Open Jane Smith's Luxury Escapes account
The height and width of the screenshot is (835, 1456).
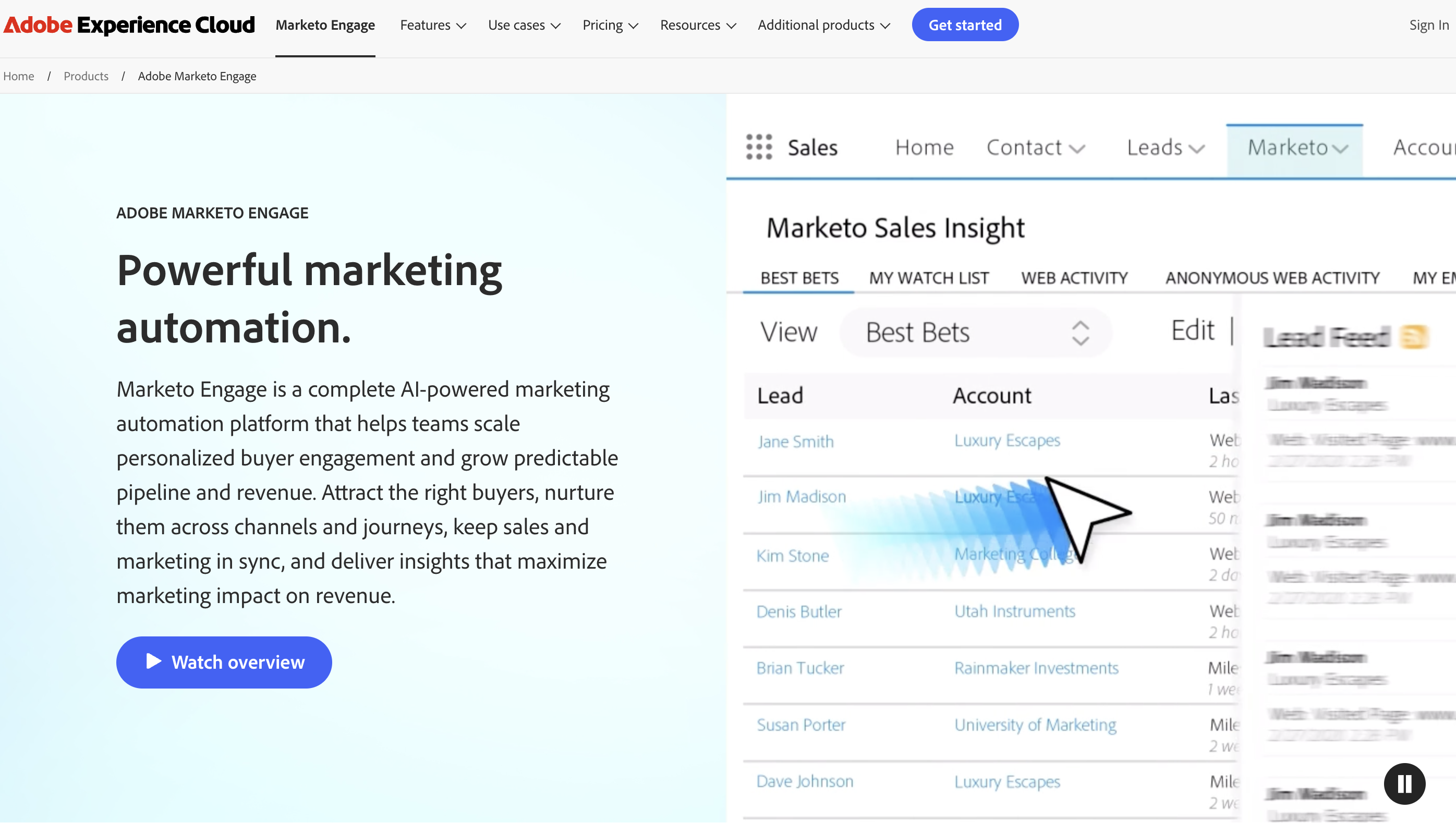(1007, 440)
